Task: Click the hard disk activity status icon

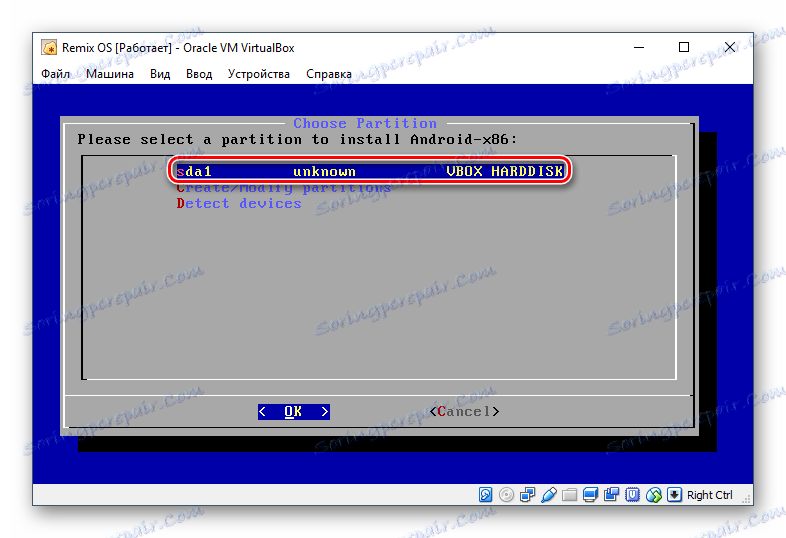Action: pos(485,495)
